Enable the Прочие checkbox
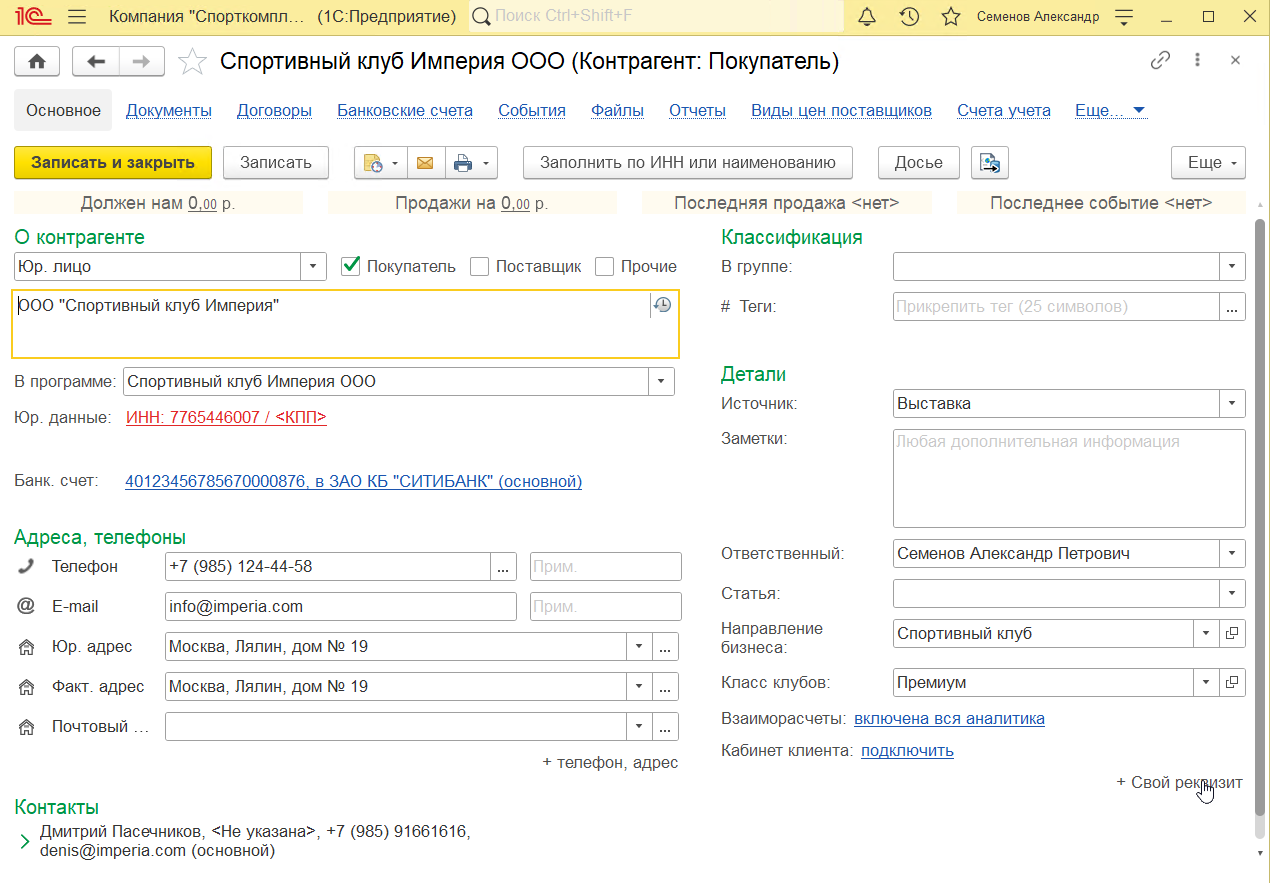 [604, 266]
